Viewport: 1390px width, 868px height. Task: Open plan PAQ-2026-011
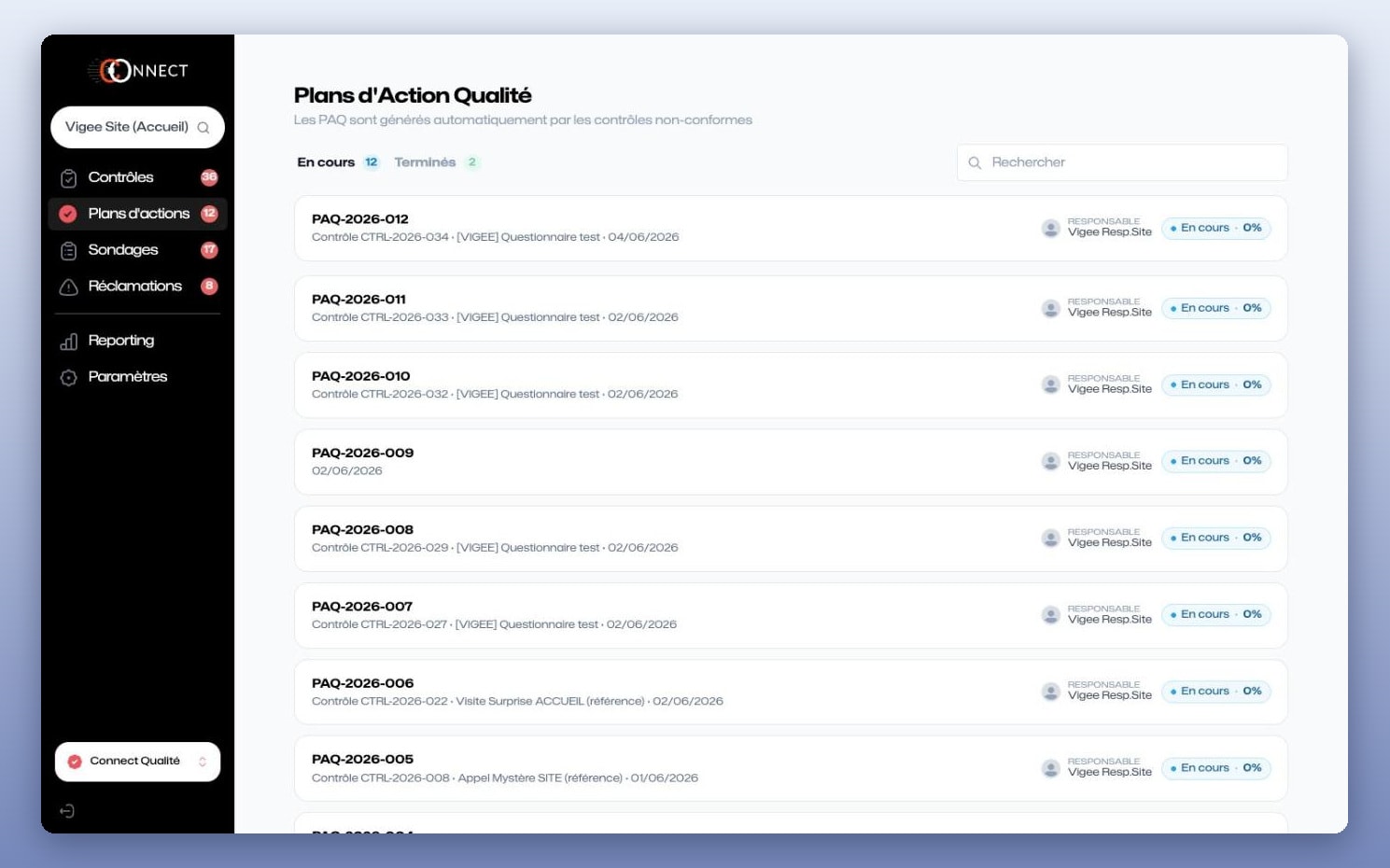791,308
